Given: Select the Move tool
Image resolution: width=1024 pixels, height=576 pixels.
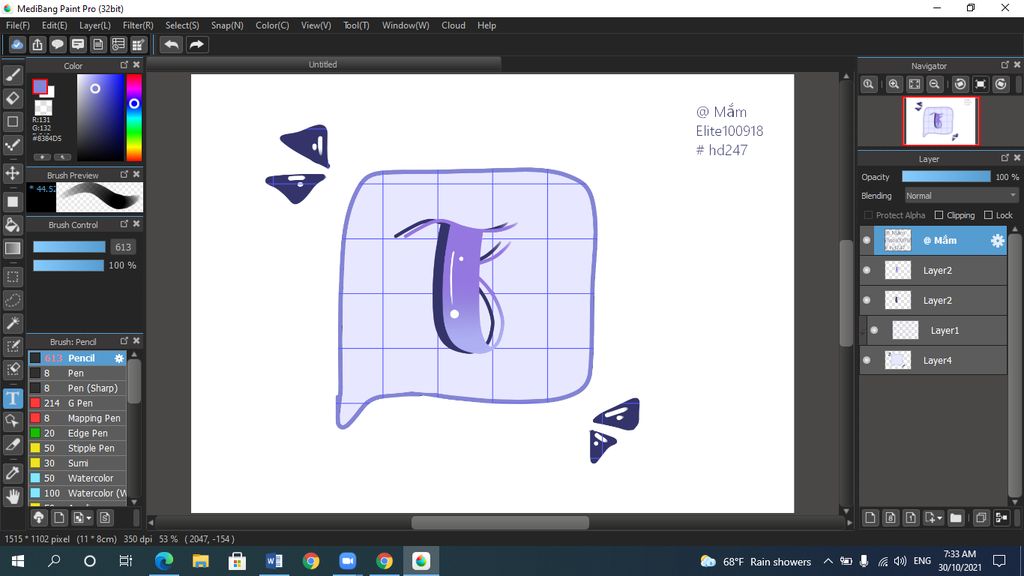Looking at the screenshot, I should coord(12,173).
